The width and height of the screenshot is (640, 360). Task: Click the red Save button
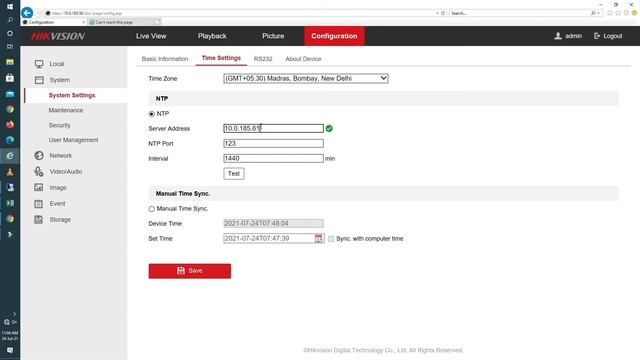(190, 271)
